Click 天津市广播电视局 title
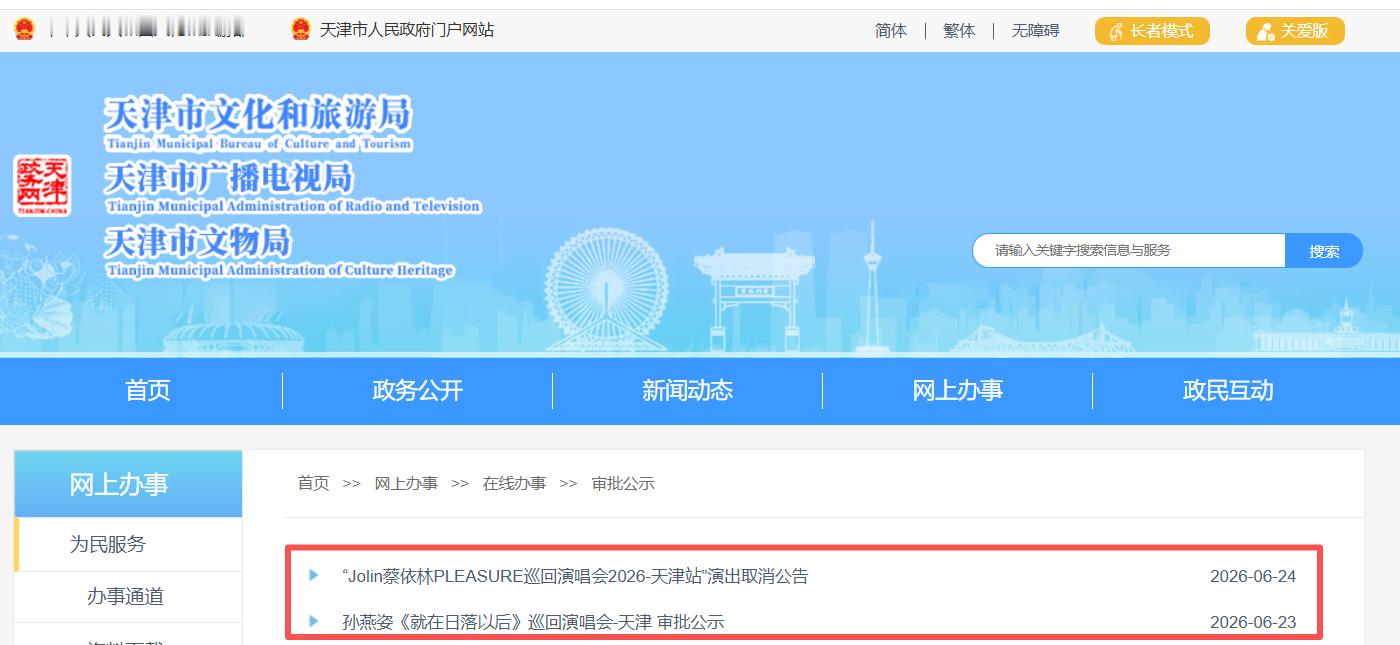Image resolution: width=1400 pixels, height=645 pixels. tap(229, 179)
